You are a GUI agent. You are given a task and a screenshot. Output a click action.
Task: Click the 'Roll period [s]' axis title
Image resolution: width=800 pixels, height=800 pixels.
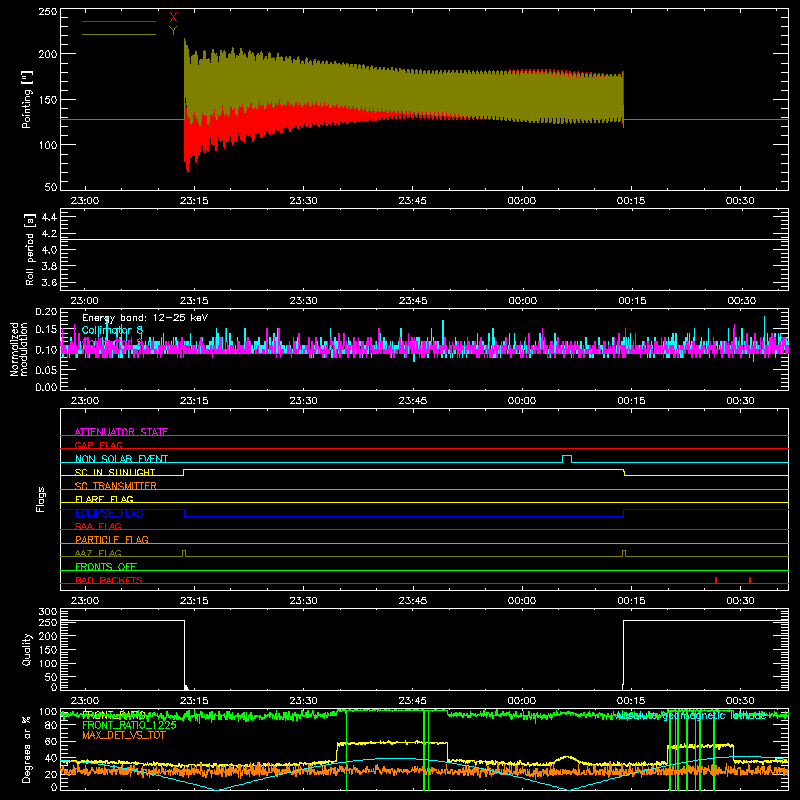point(29,249)
